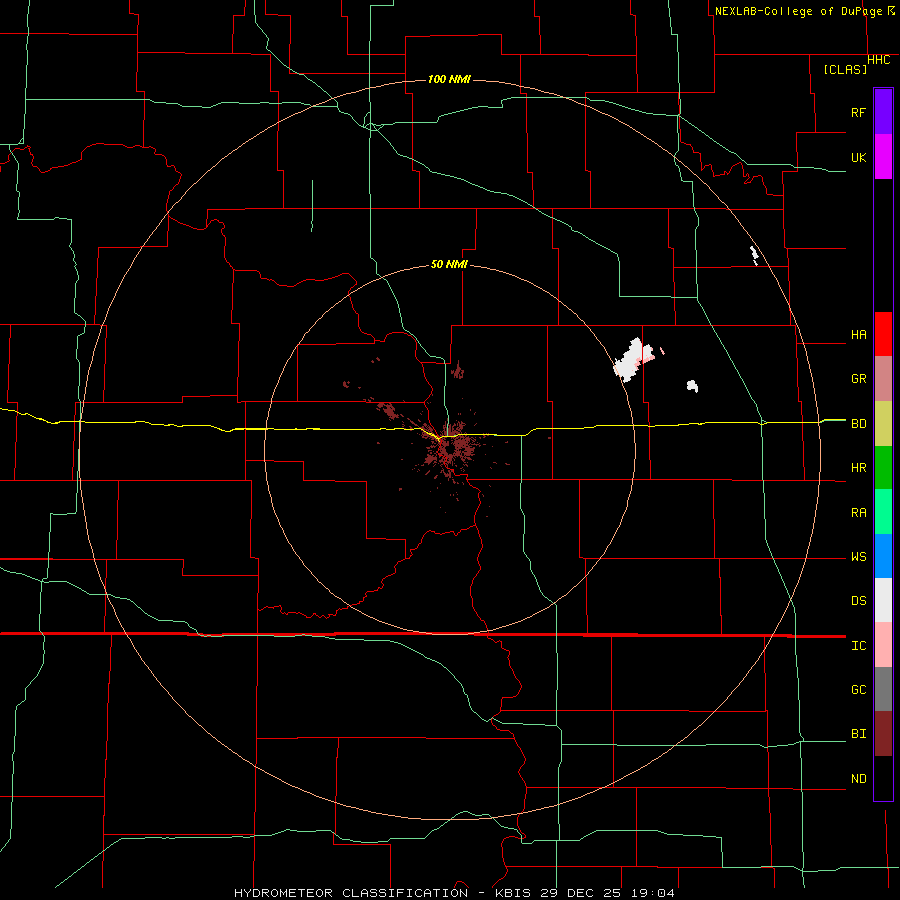
Task: Click the '50 NMI' range ring label
Action: tap(449, 264)
